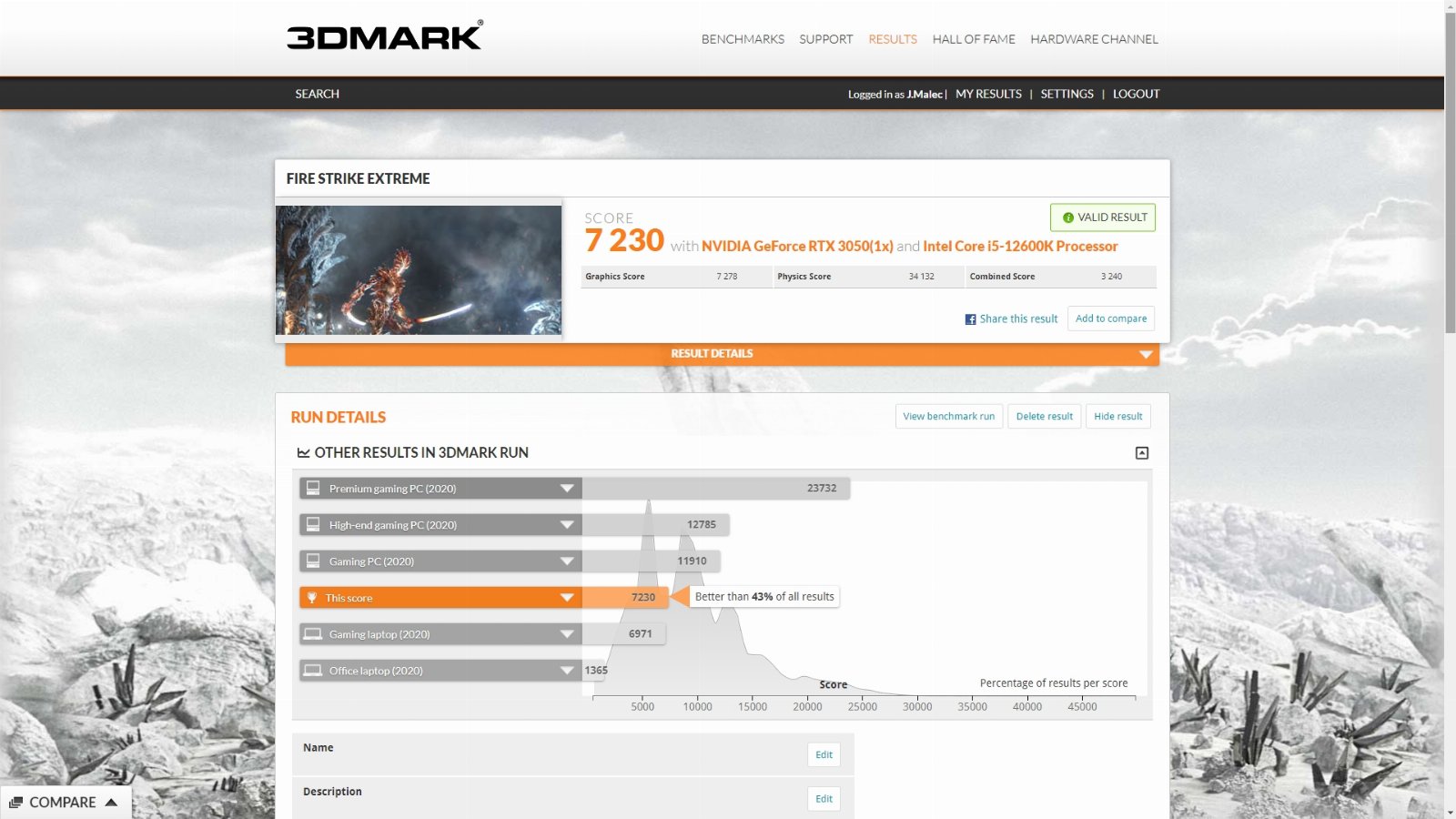The width and height of the screenshot is (1456, 819).
Task: Open My Results link
Action: pyautogui.click(x=988, y=94)
